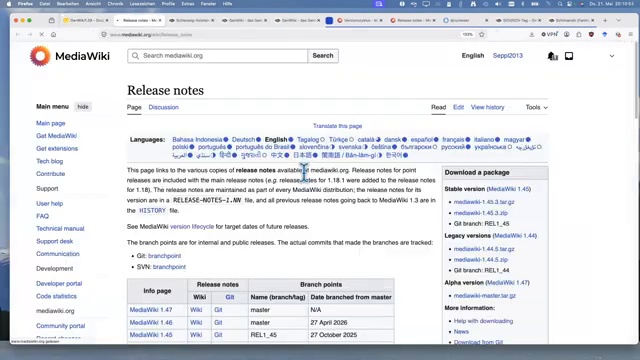The width and height of the screenshot is (640, 360).
Task: Open the Git branchpoint link
Action: pyautogui.click(x=164, y=256)
